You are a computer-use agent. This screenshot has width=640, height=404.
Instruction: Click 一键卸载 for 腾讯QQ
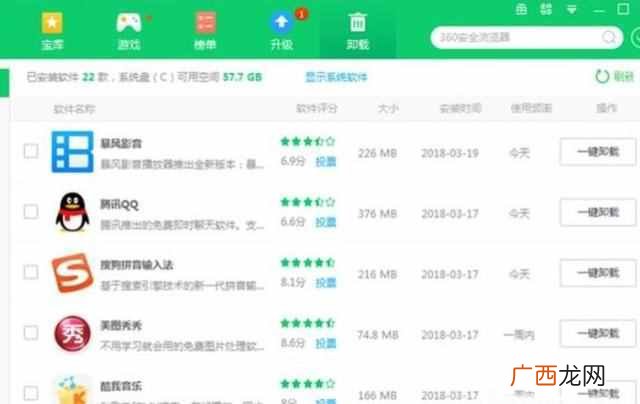click(598, 212)
